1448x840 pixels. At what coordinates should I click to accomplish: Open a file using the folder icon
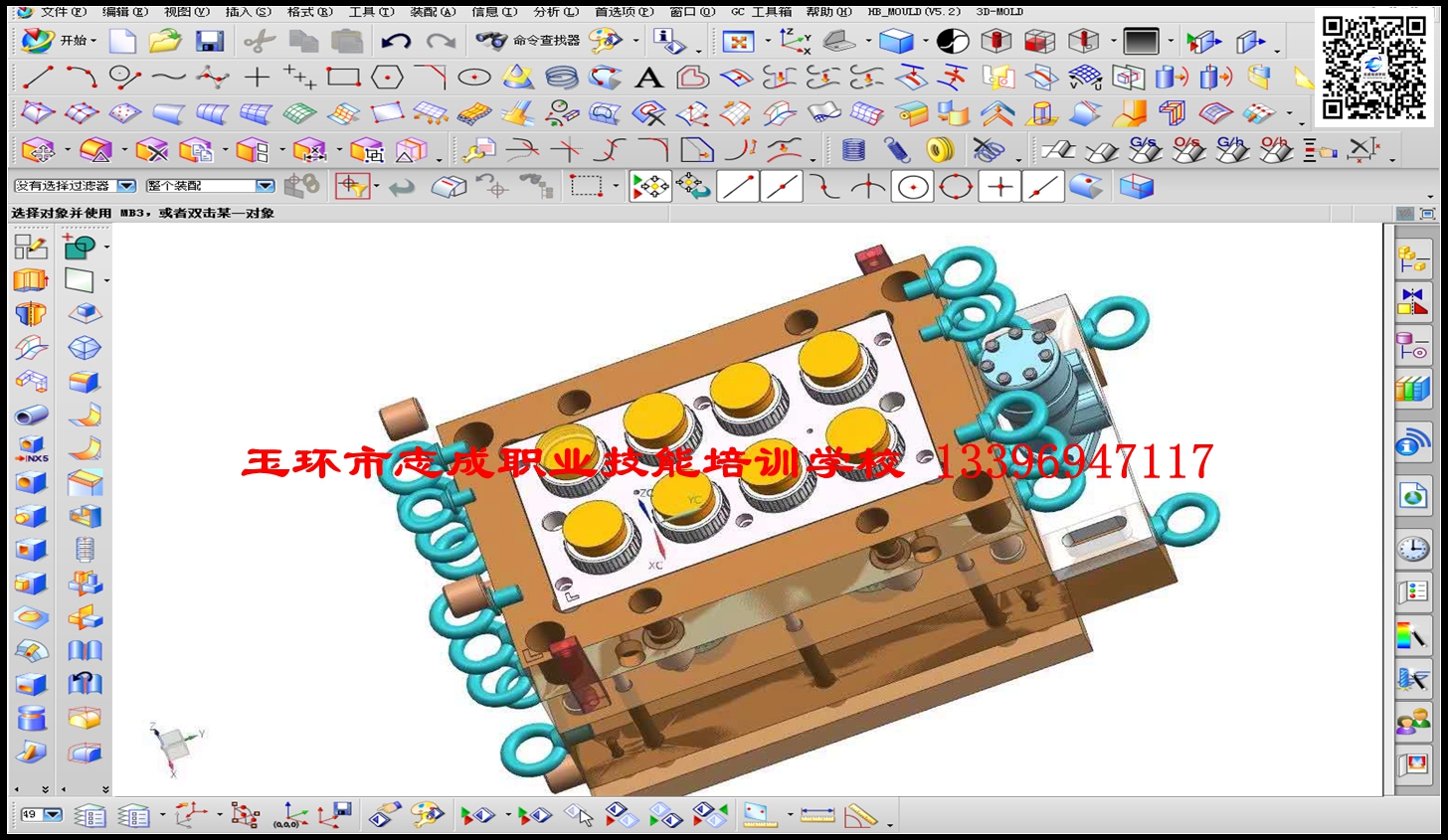[x=165, y=41]
